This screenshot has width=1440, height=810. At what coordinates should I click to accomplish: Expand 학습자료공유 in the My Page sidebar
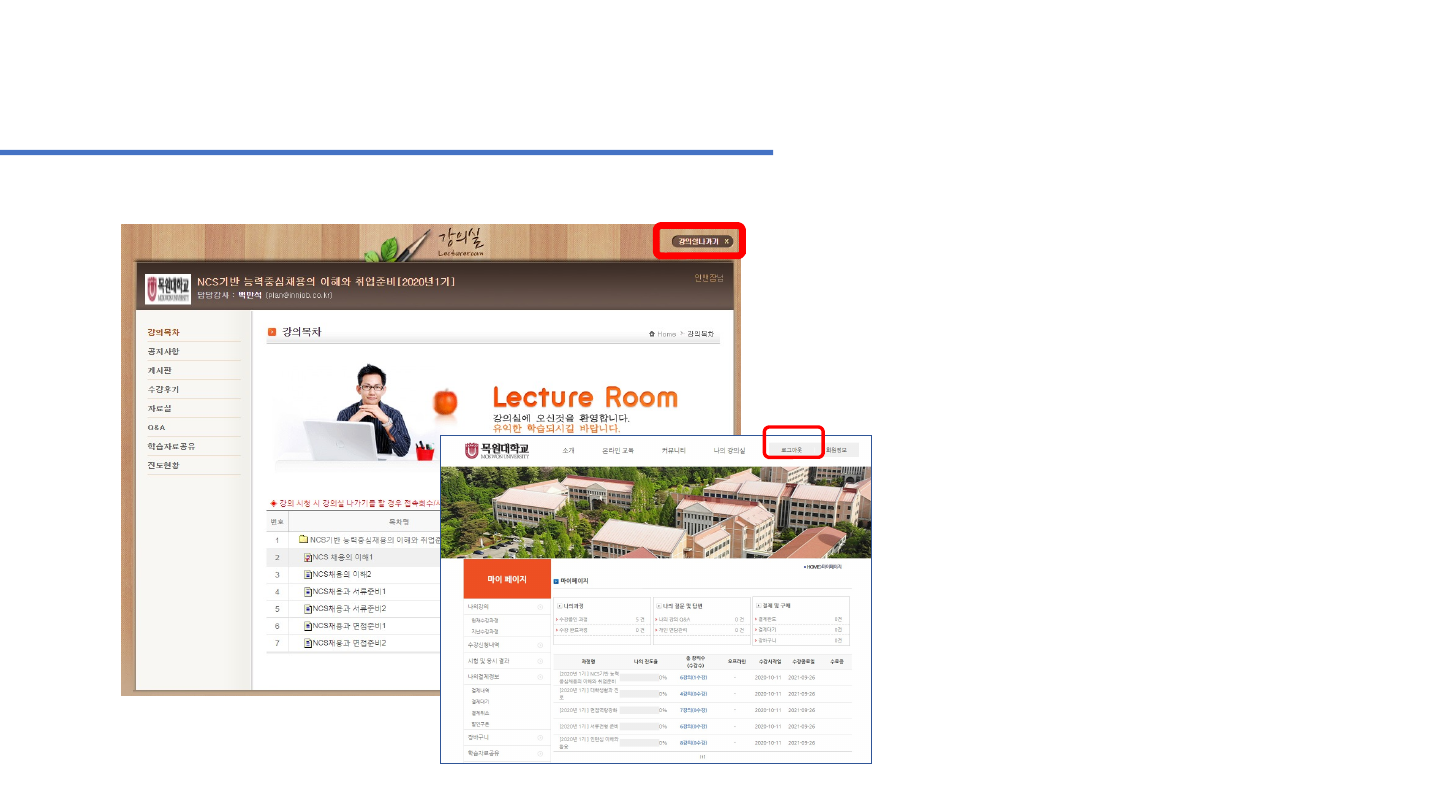click(x=507, y=753)
